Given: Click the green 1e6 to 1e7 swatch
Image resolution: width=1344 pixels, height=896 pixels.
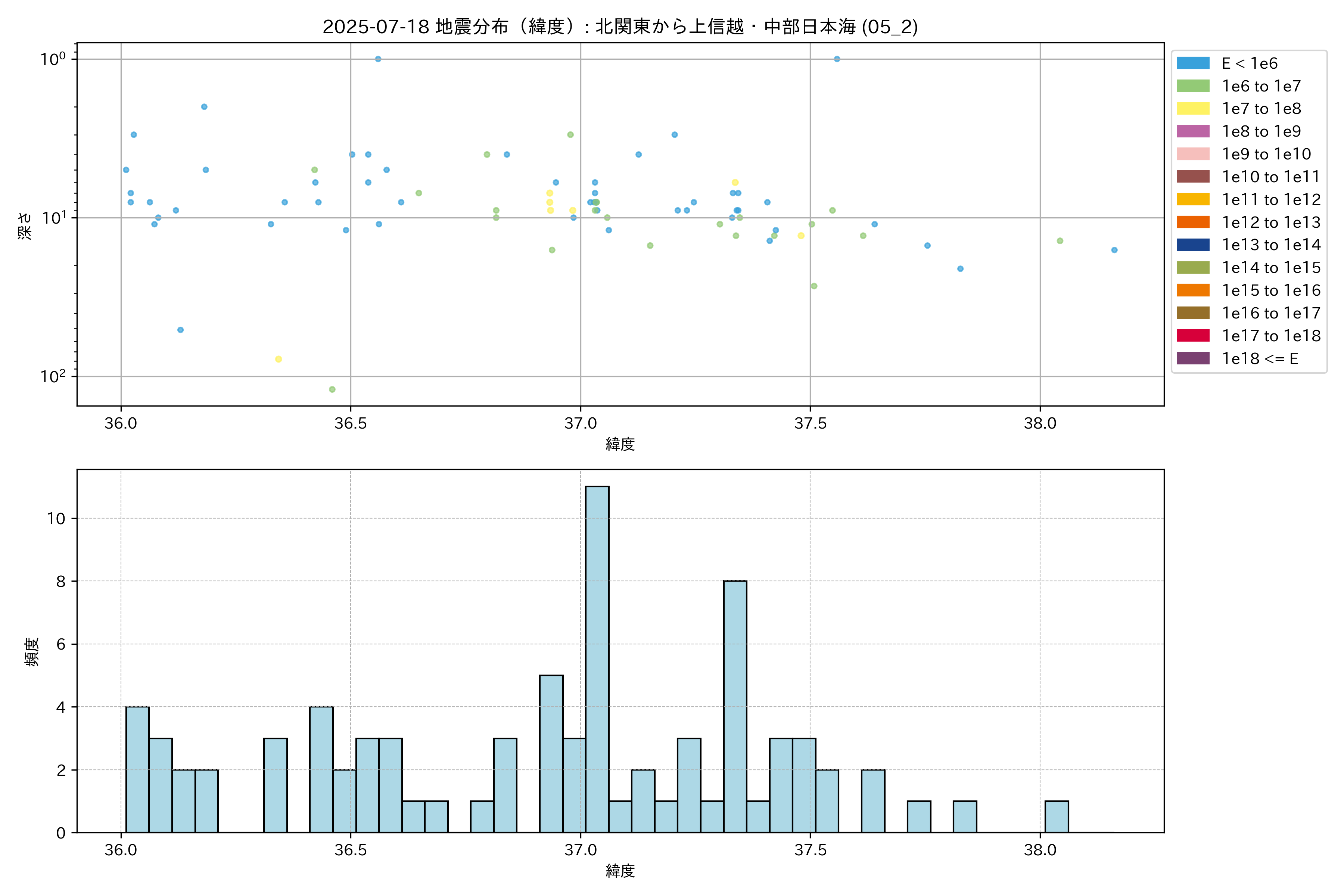Looking at the screenshot, I should coord(1193,86).
